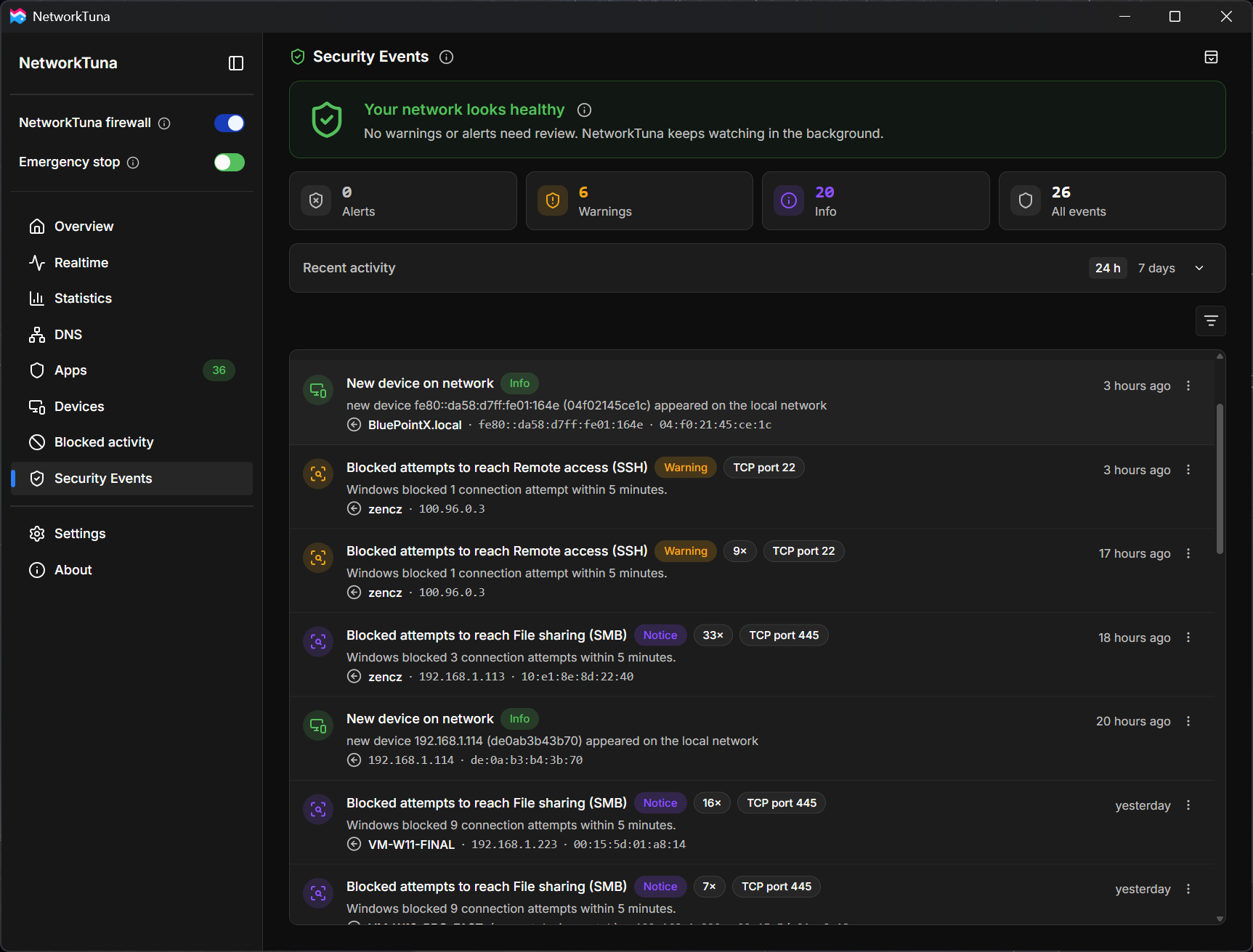Open more options for event 20 hours ago
The width and height of the screenshot is (1253, 952).
(x=1188, y=721)
